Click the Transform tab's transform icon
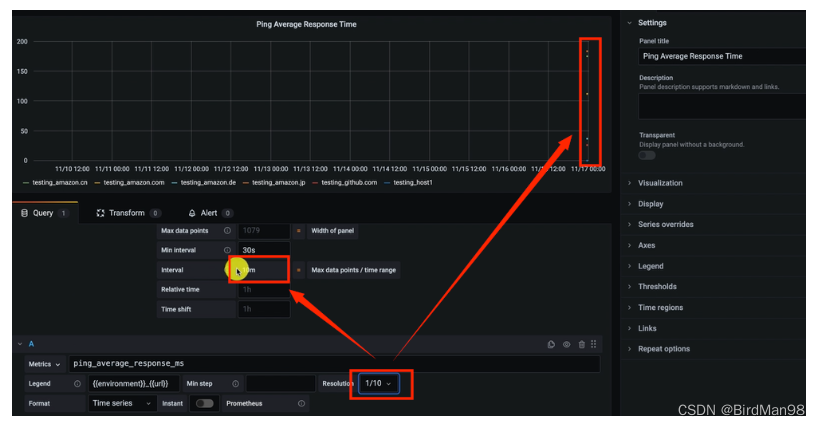821x426 pixels. pyautogui.click(x=101, y=213)
